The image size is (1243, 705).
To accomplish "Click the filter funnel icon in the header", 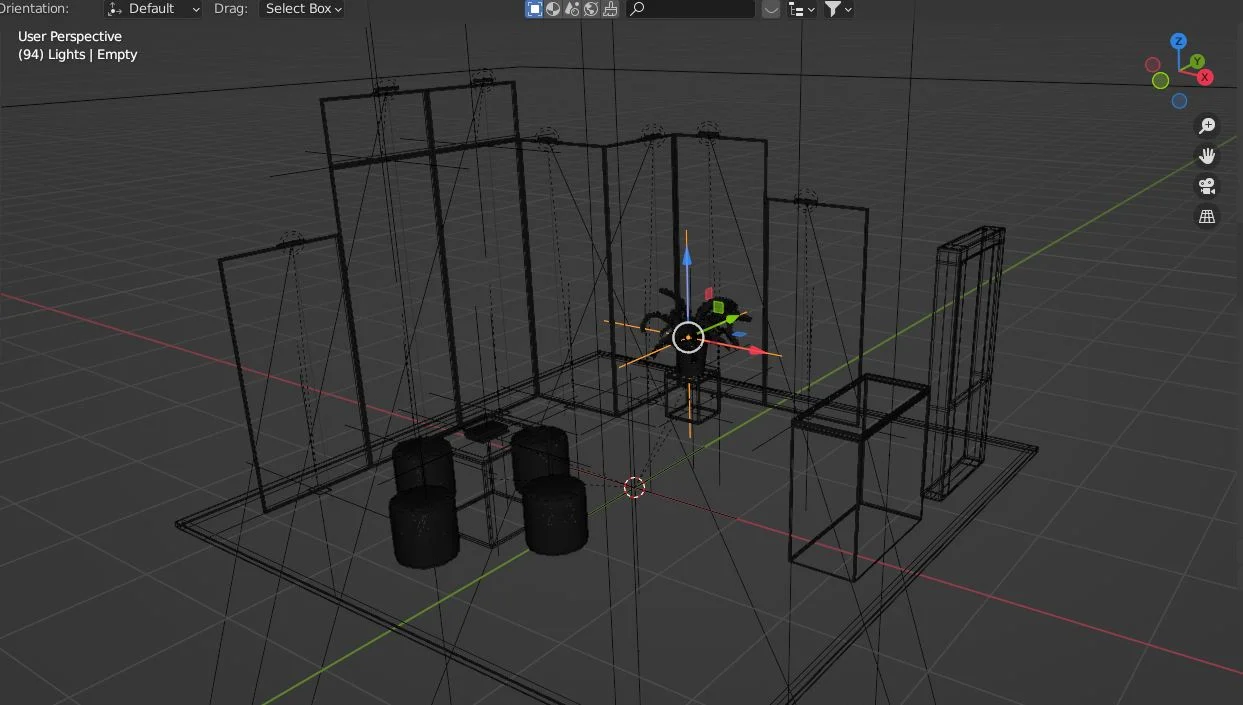I will (x=833, y=9).
